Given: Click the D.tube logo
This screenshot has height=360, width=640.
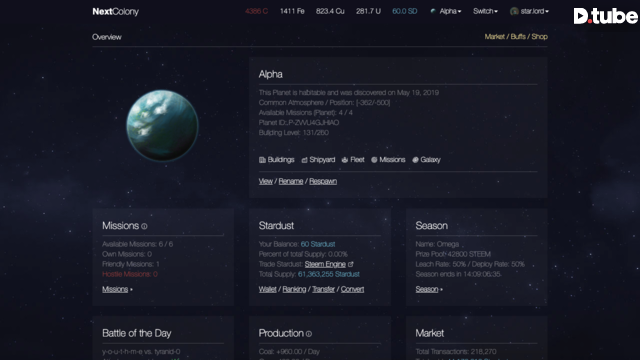Looking at the screenshot, I should (x=605, y=16).
